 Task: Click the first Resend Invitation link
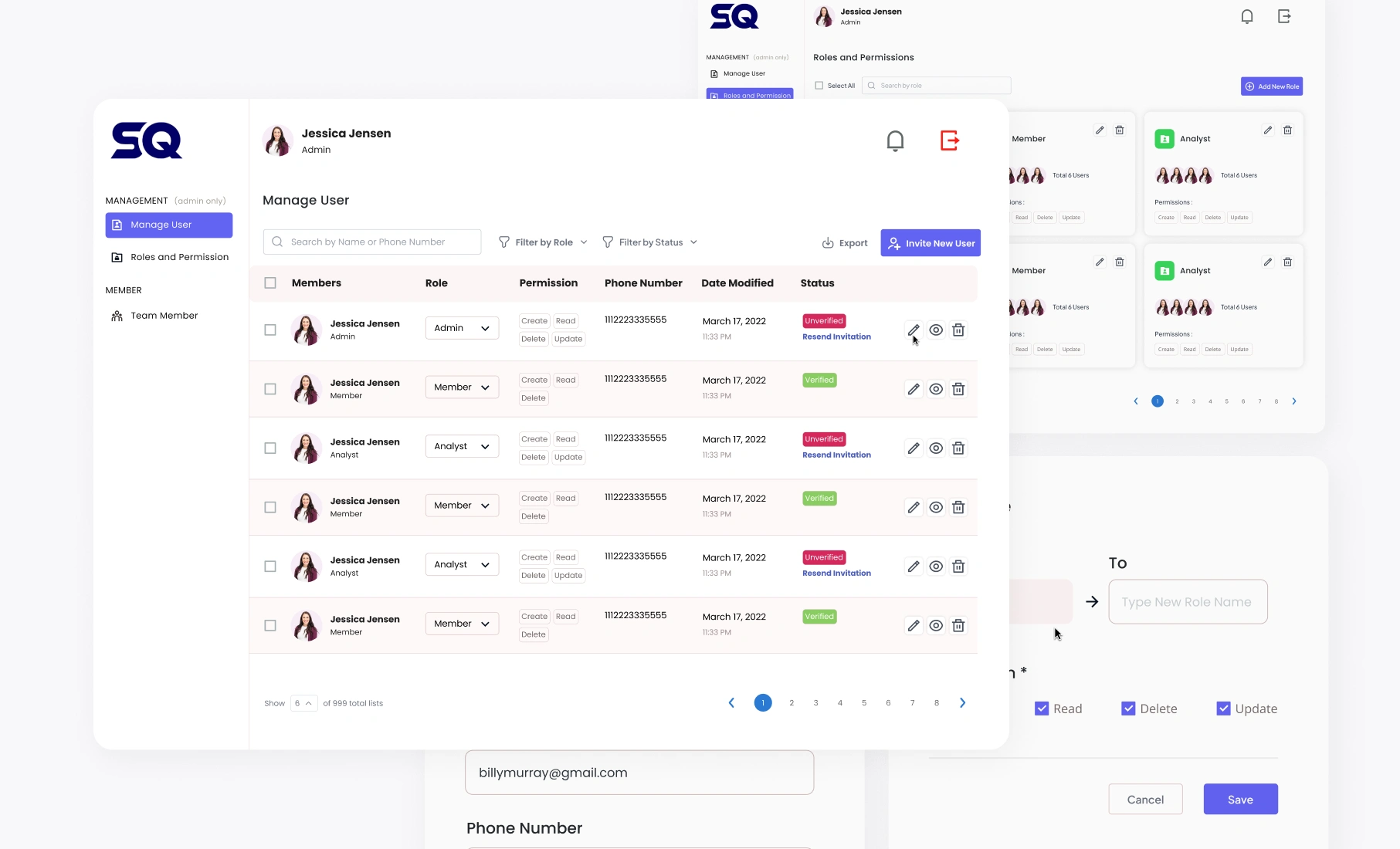[836, 337]
